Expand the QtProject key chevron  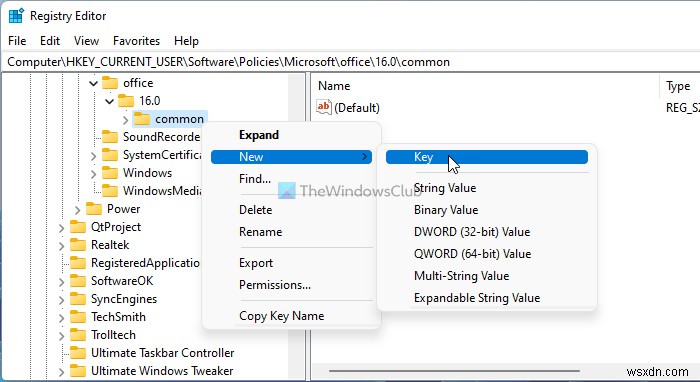point(61,228)
